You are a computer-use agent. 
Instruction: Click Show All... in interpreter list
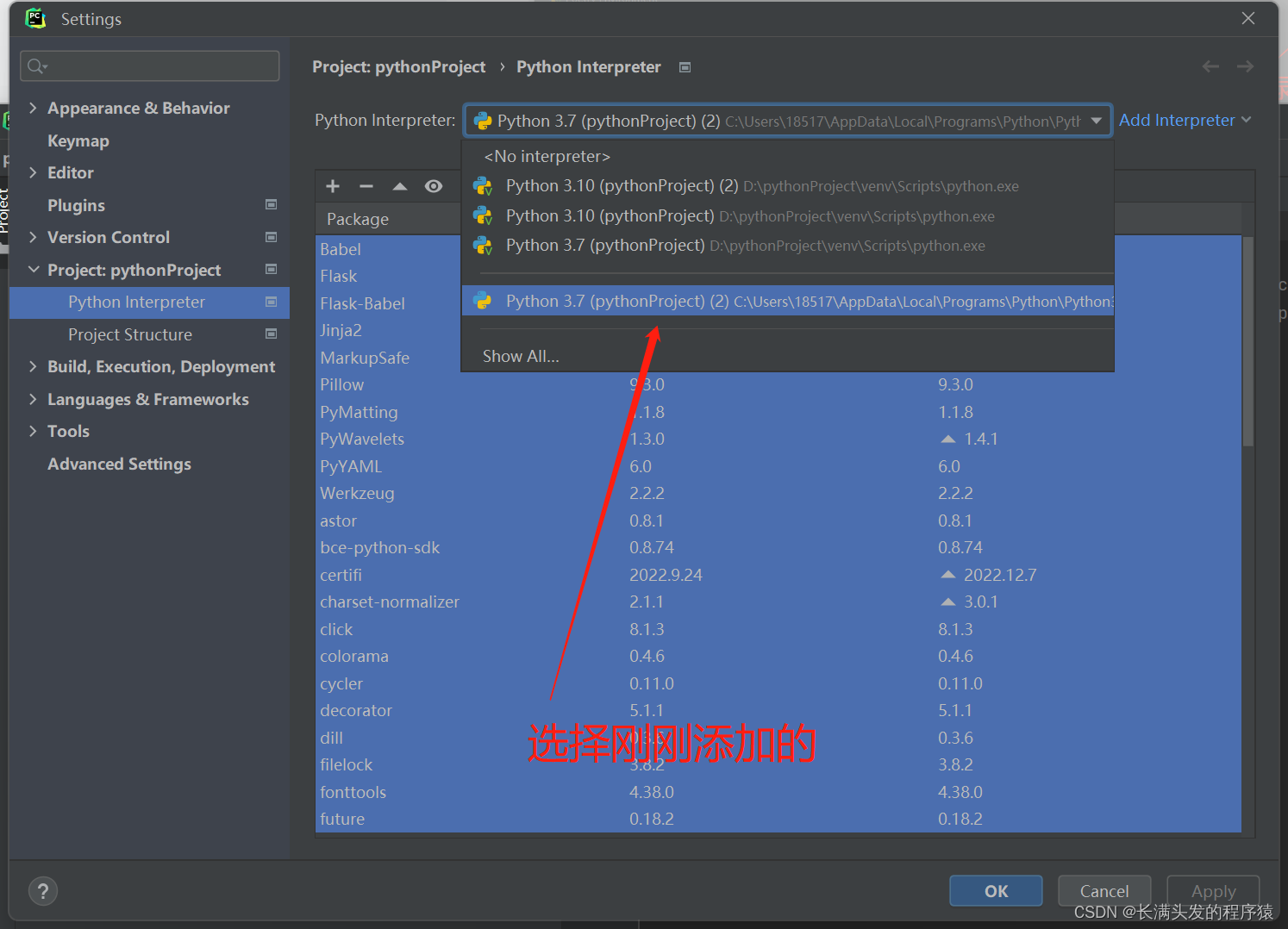tap(521, 356)
